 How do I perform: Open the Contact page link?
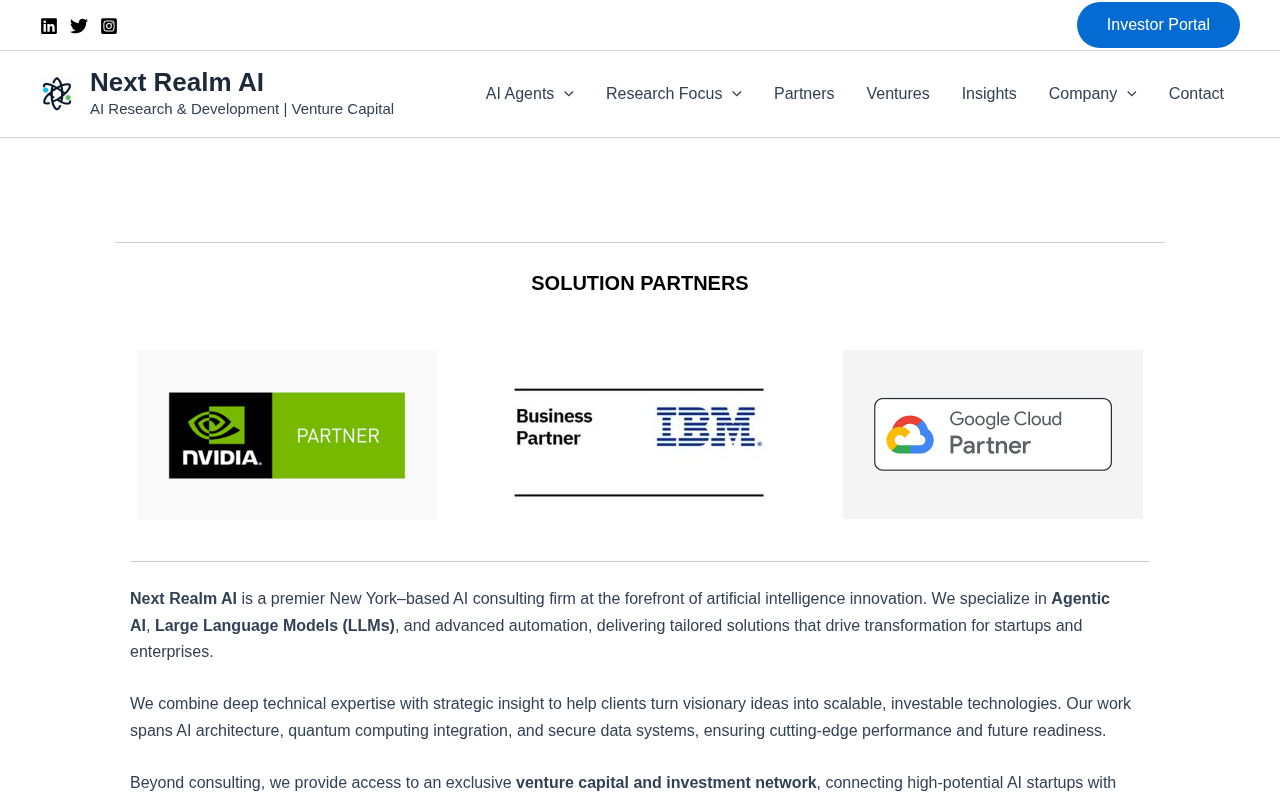pyautogui.click(x=1196, y=94)
